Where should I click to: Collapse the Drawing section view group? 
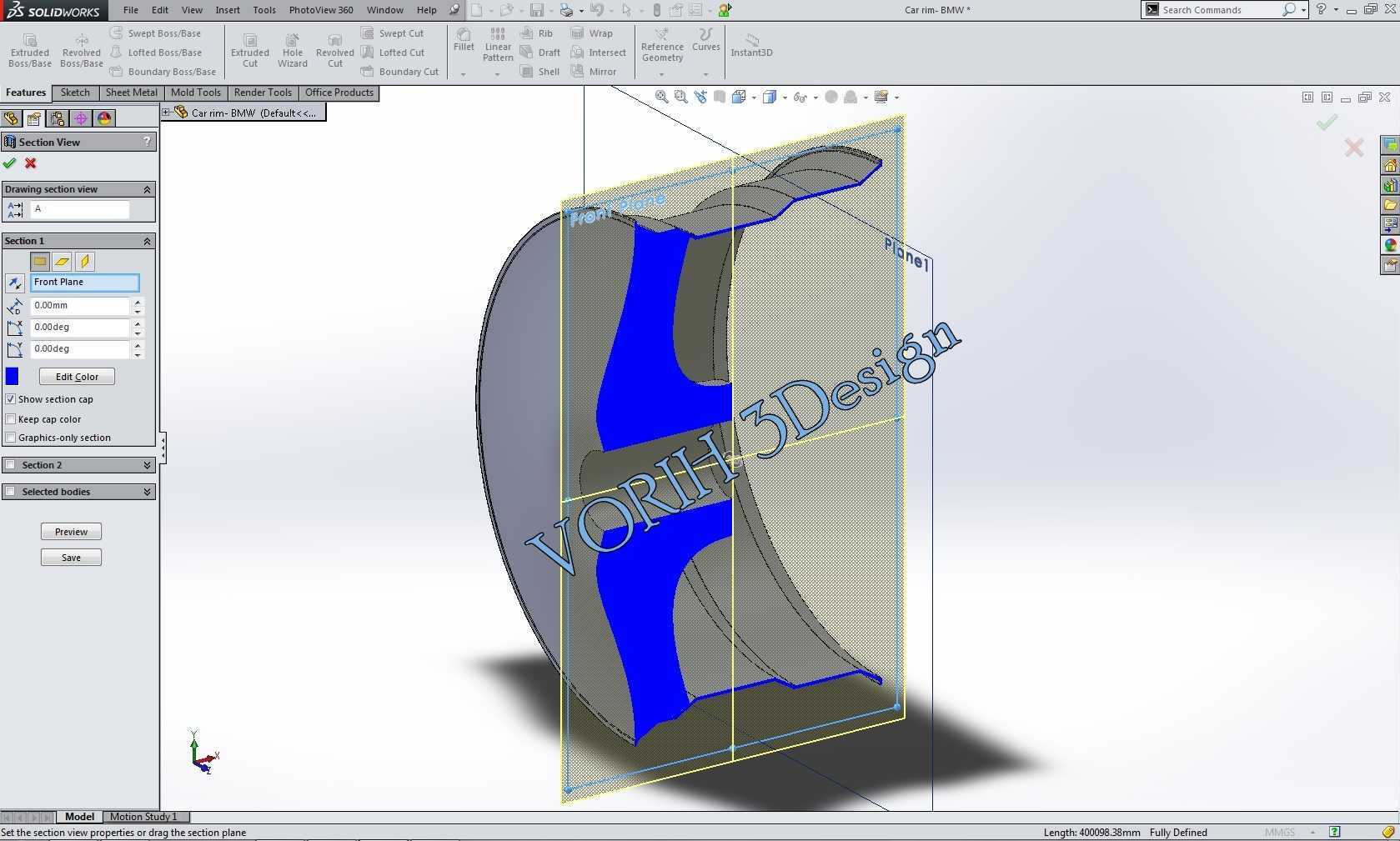pos(148,189)
